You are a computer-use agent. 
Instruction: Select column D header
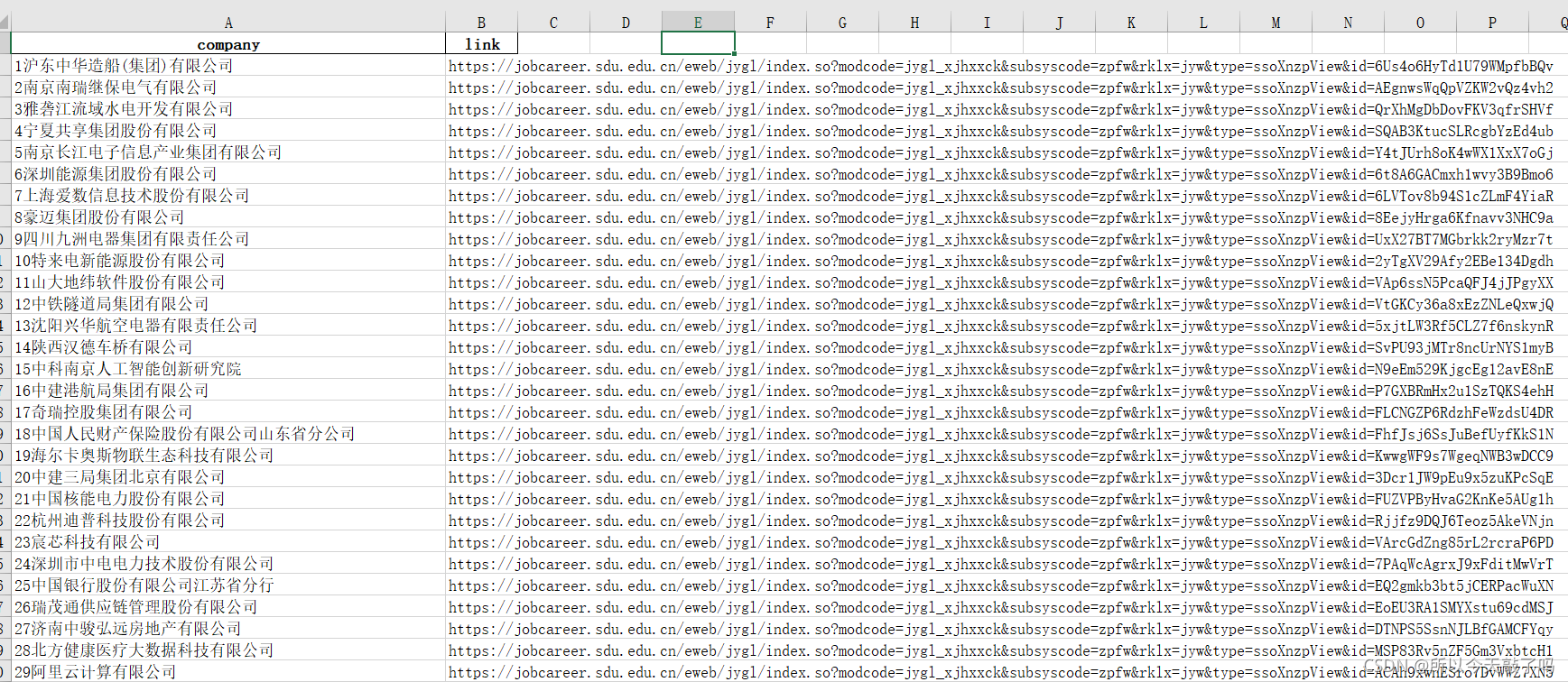(626, 23)
